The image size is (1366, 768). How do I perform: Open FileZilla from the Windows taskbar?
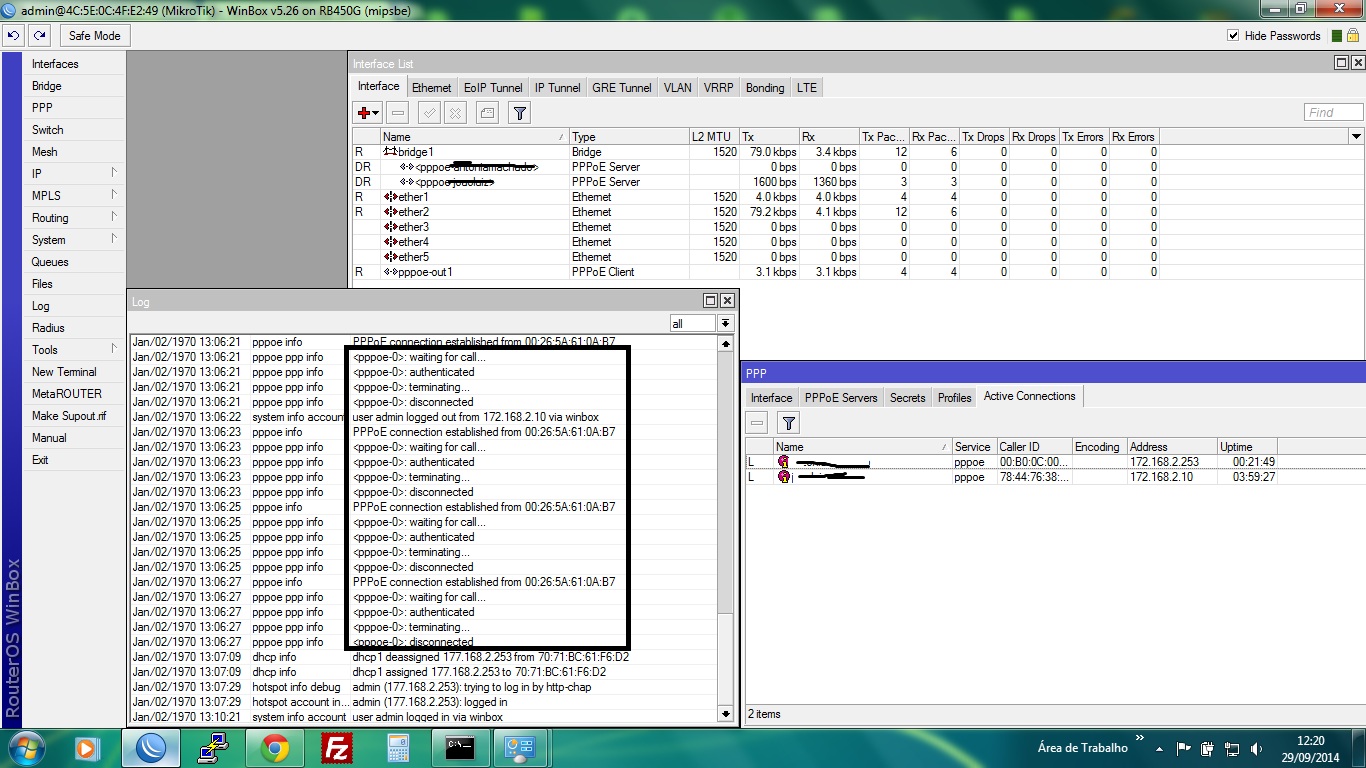(336, 748)
